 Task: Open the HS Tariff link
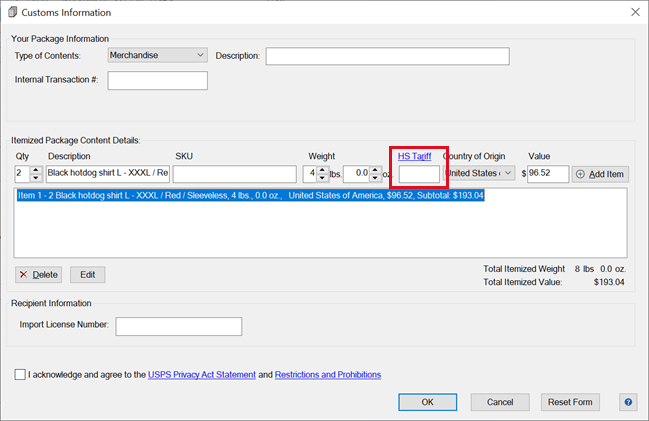tap(415, 156)
